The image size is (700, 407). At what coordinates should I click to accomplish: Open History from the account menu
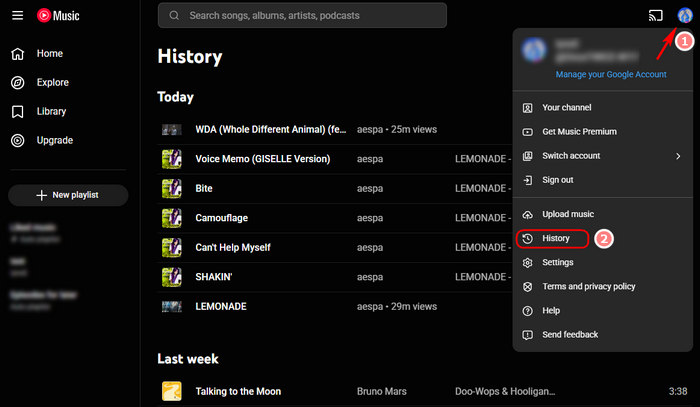603,238
